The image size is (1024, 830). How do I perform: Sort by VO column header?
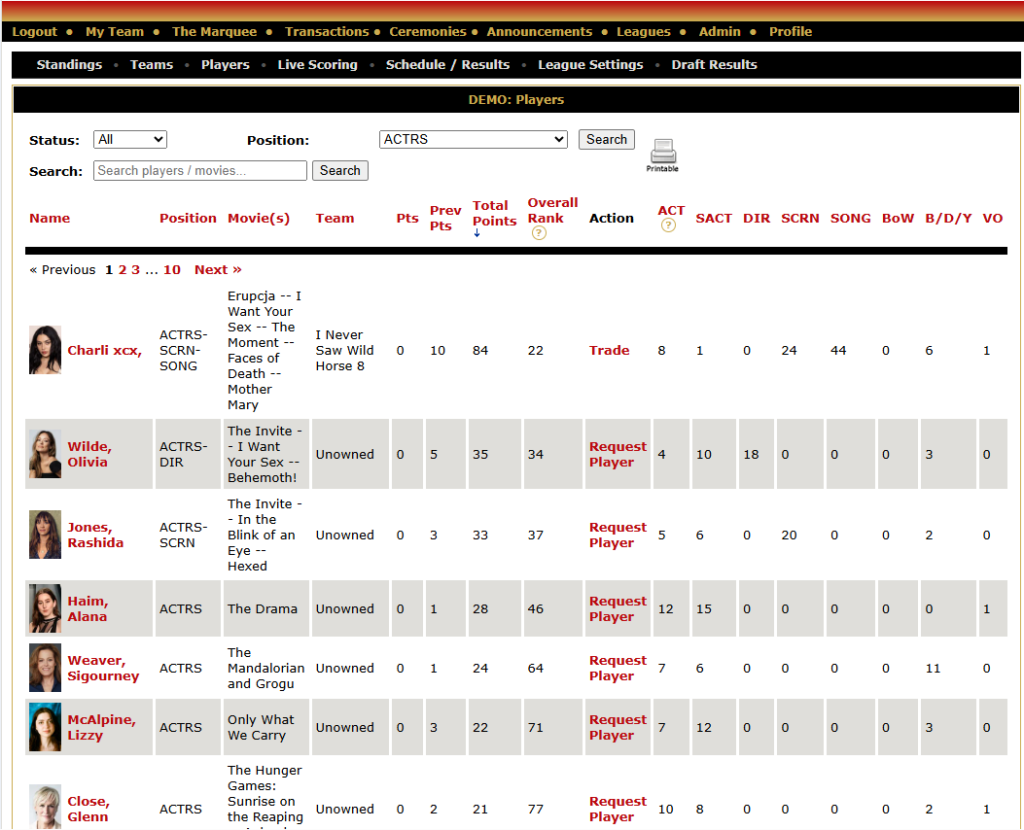click(993, 218)
